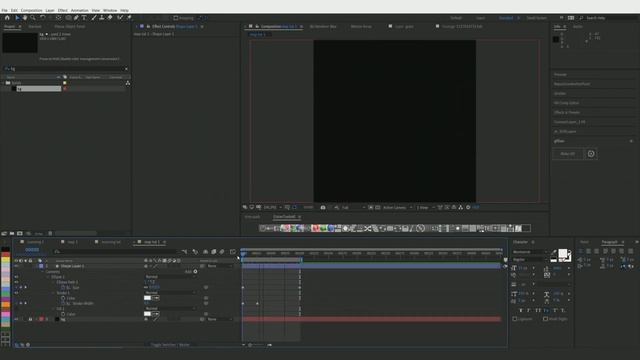Image resolution: width=640 pixels, height=360 pixels.
Task: Select the Puppet Pin tool
Action: (129, 18)
